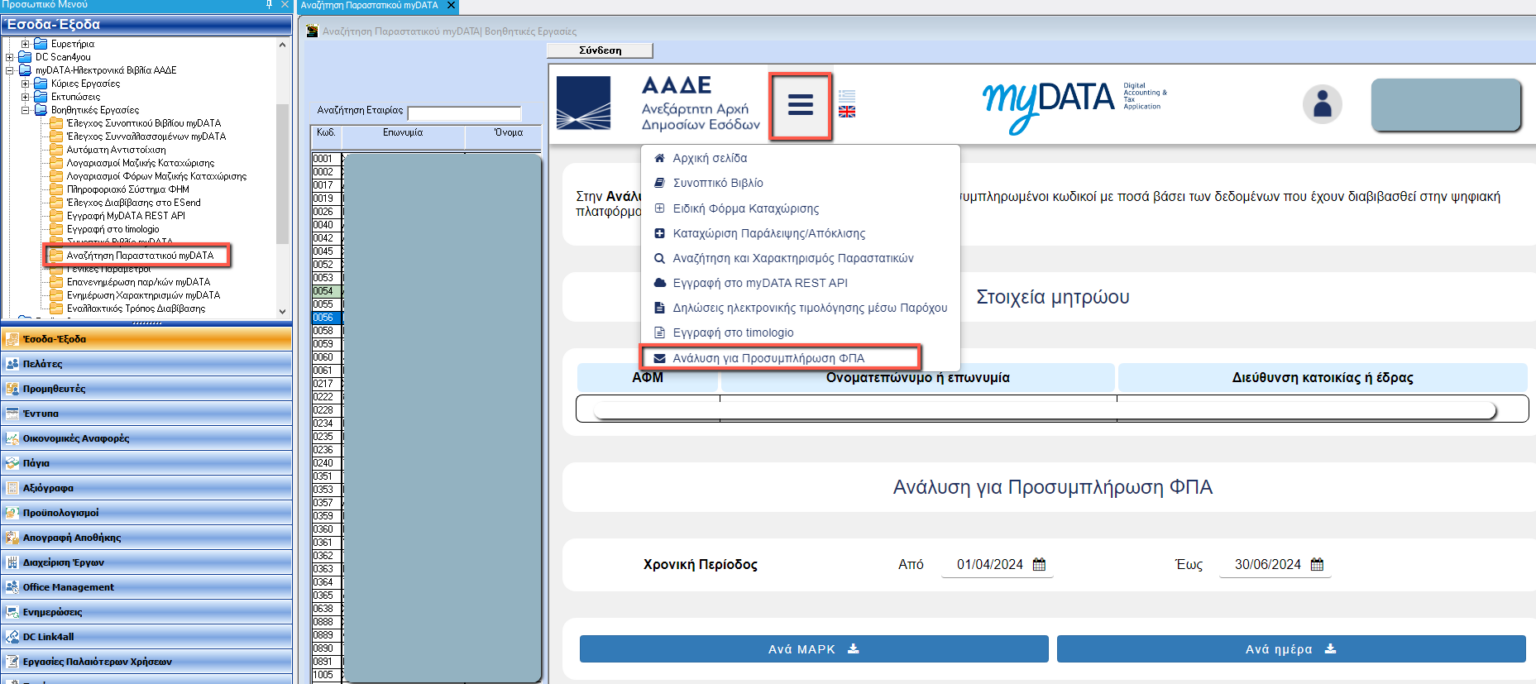
Task: Switch language with the UK flag icon
Action: pyautogui.click(x=846, y=112)
